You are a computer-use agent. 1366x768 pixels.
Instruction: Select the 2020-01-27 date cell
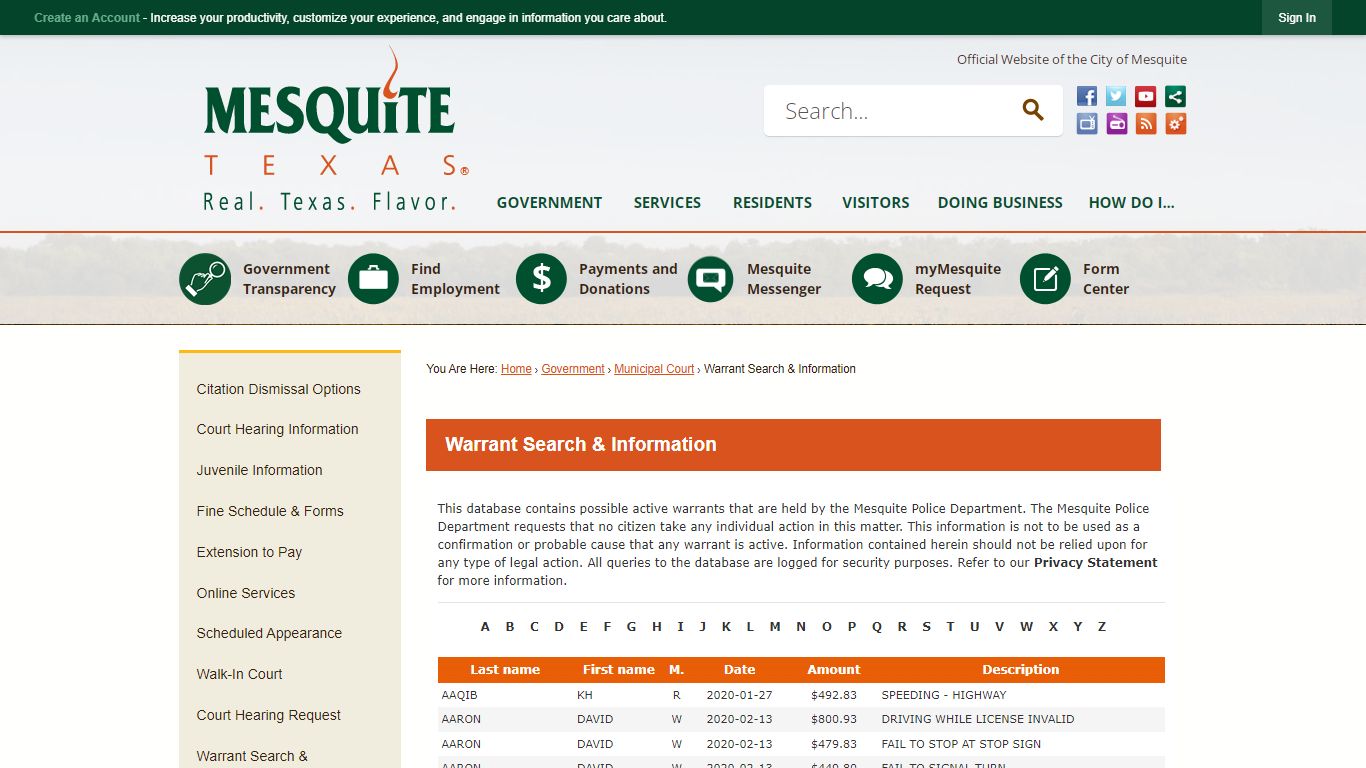739,695
